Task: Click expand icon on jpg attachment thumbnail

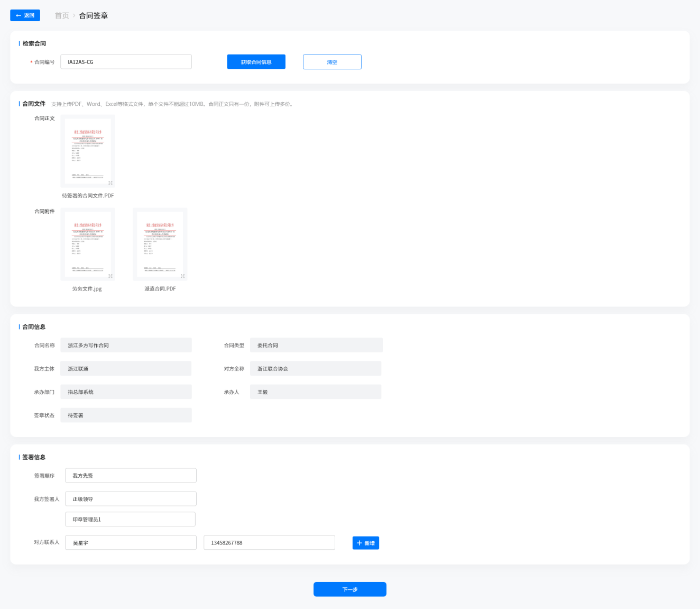Action: click(110, 275)
